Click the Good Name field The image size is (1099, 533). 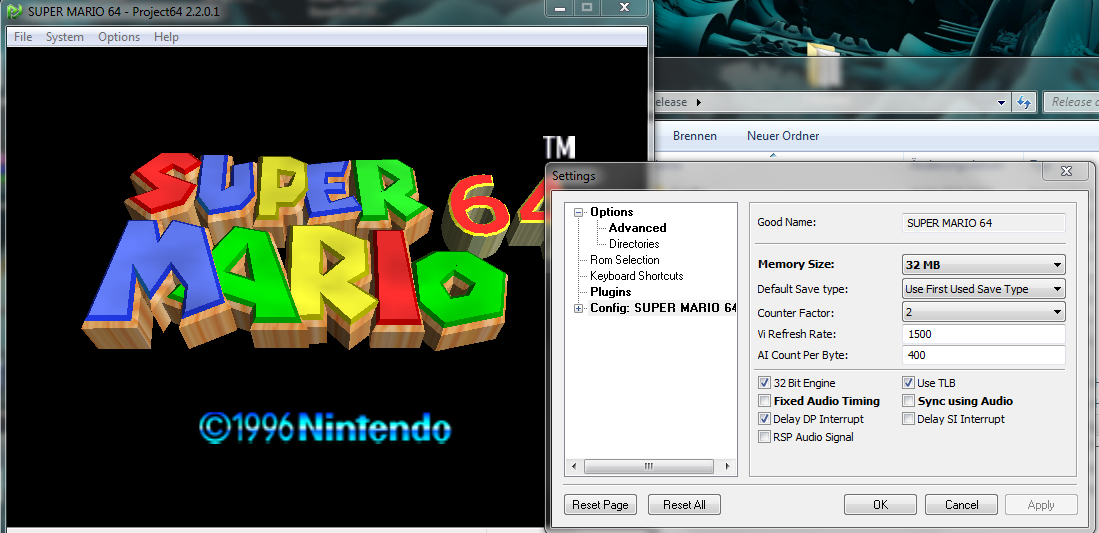[983, 223]
